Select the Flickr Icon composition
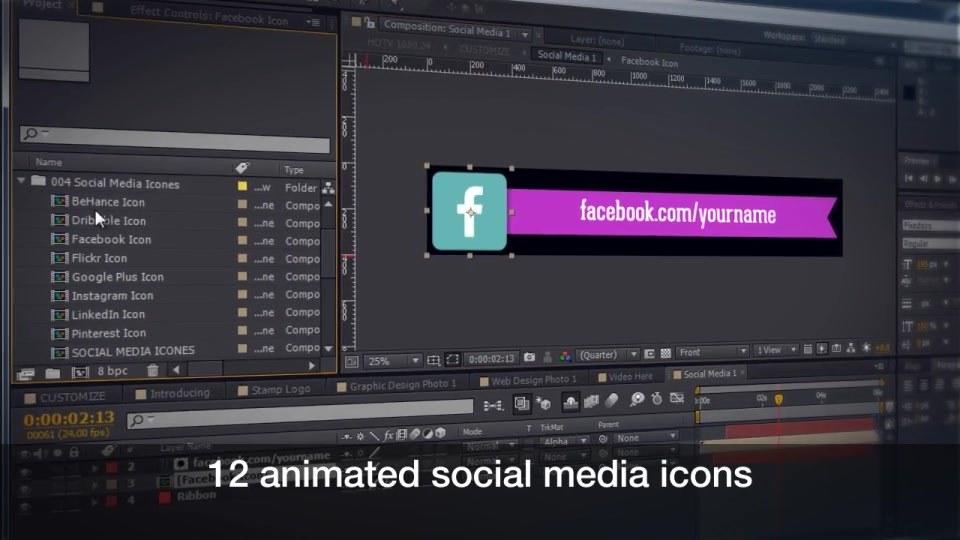 (99, 258)
